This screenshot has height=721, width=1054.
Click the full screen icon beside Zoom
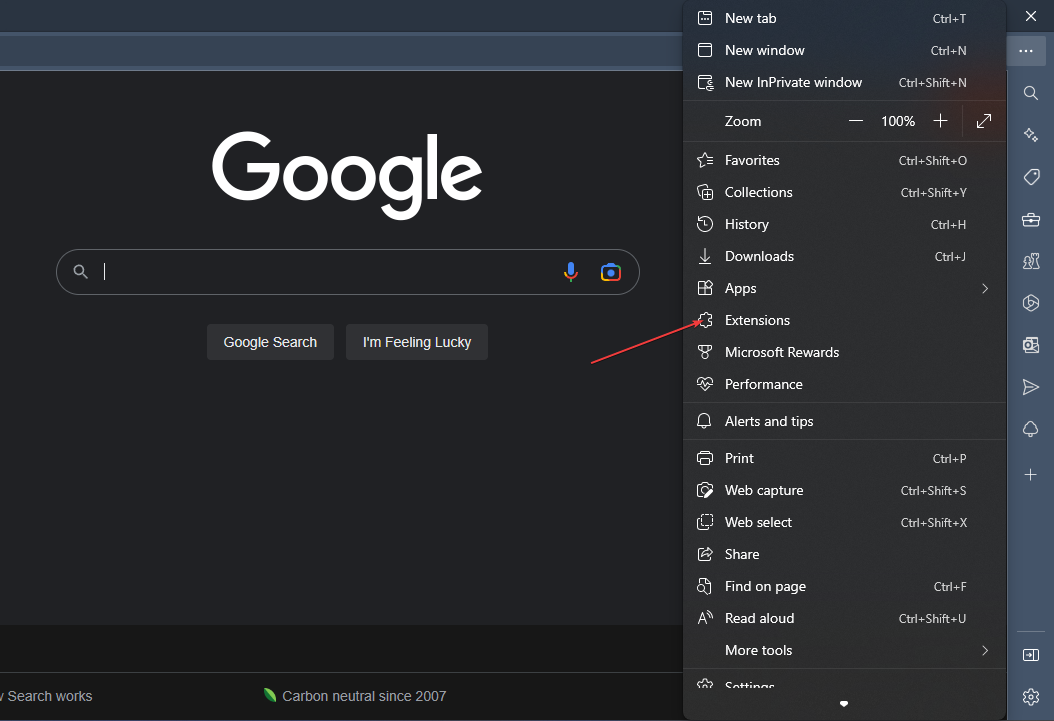click(983, 120)
